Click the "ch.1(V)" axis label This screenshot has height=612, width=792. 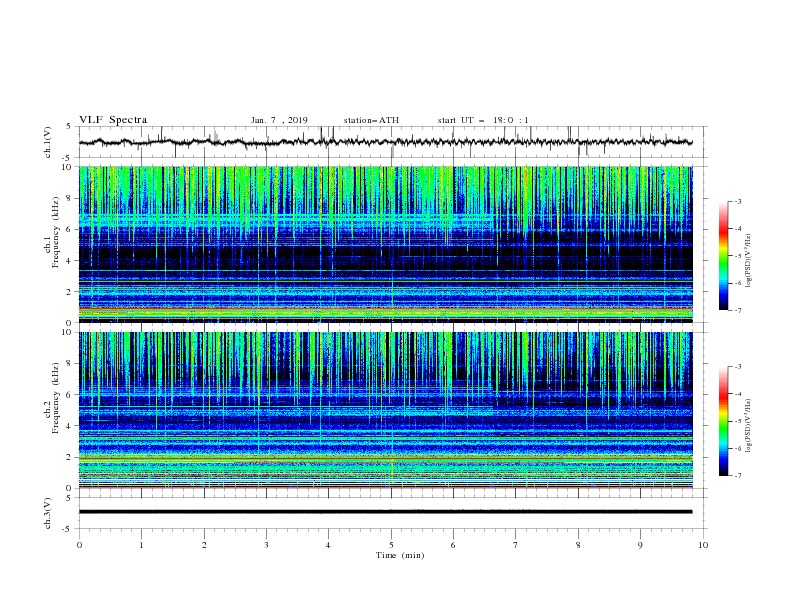click(48, 142)
